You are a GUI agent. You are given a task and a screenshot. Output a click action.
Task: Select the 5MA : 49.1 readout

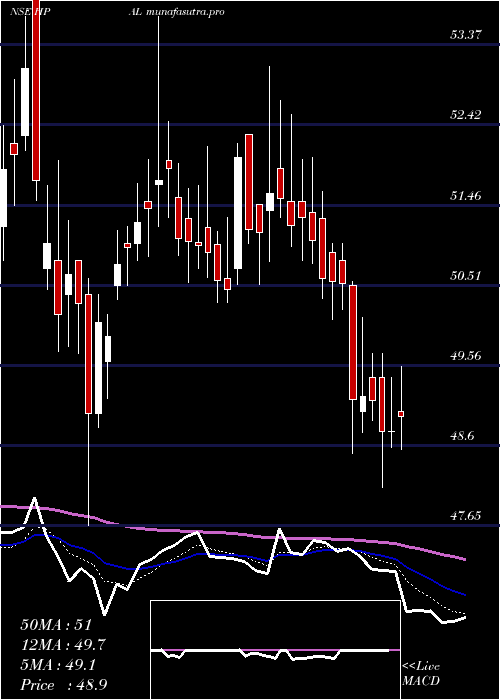click(x=58, y=665)
